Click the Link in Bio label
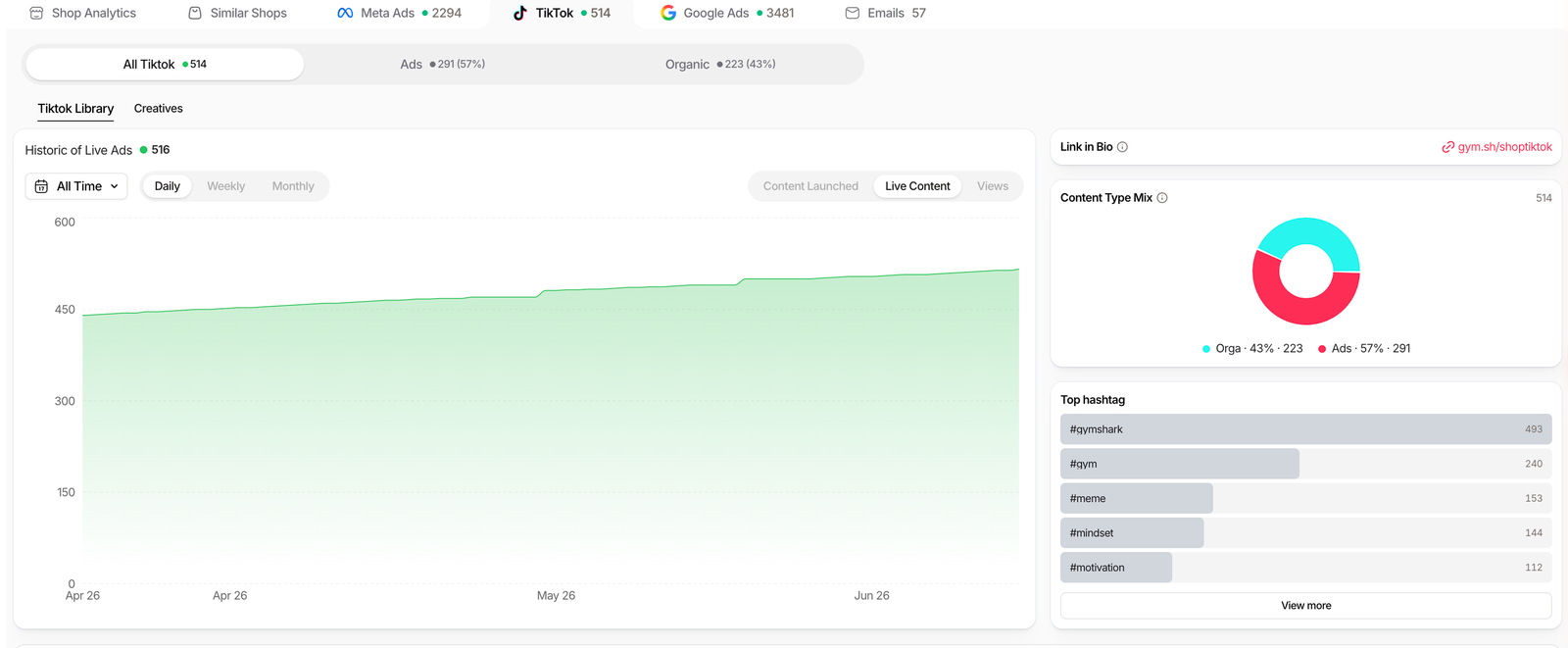The width and height of the screenshot is (1568, 648). pyautogui.click(x=1086, y=147)
